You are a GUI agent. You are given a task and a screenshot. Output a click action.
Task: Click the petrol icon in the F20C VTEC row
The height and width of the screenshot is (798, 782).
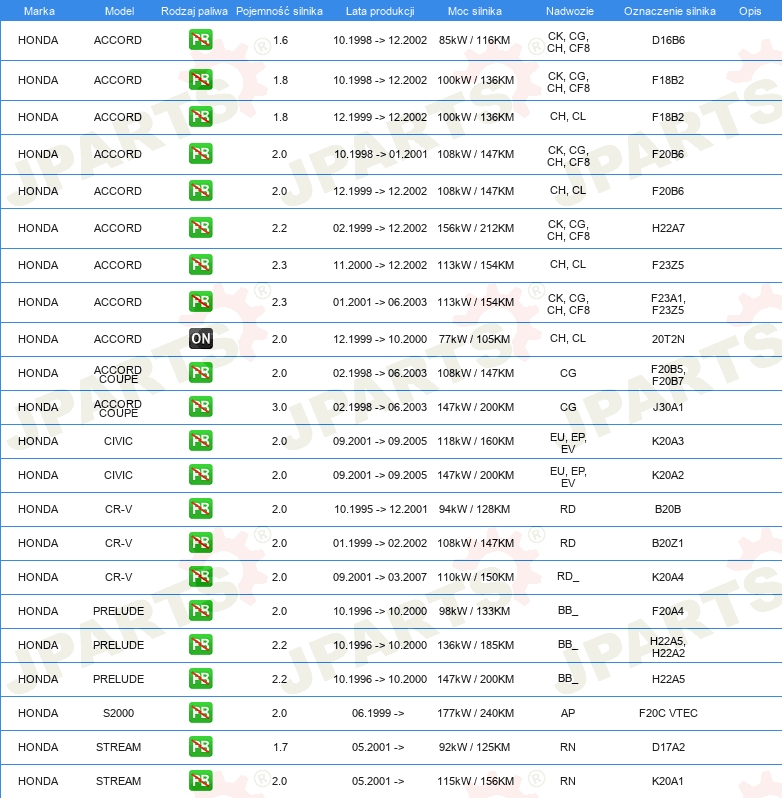click(x=200, y=712)
